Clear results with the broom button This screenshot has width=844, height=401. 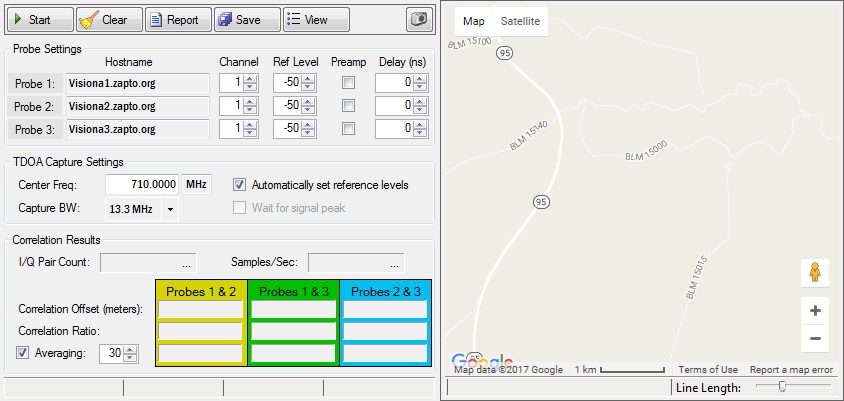coord(104,20)
